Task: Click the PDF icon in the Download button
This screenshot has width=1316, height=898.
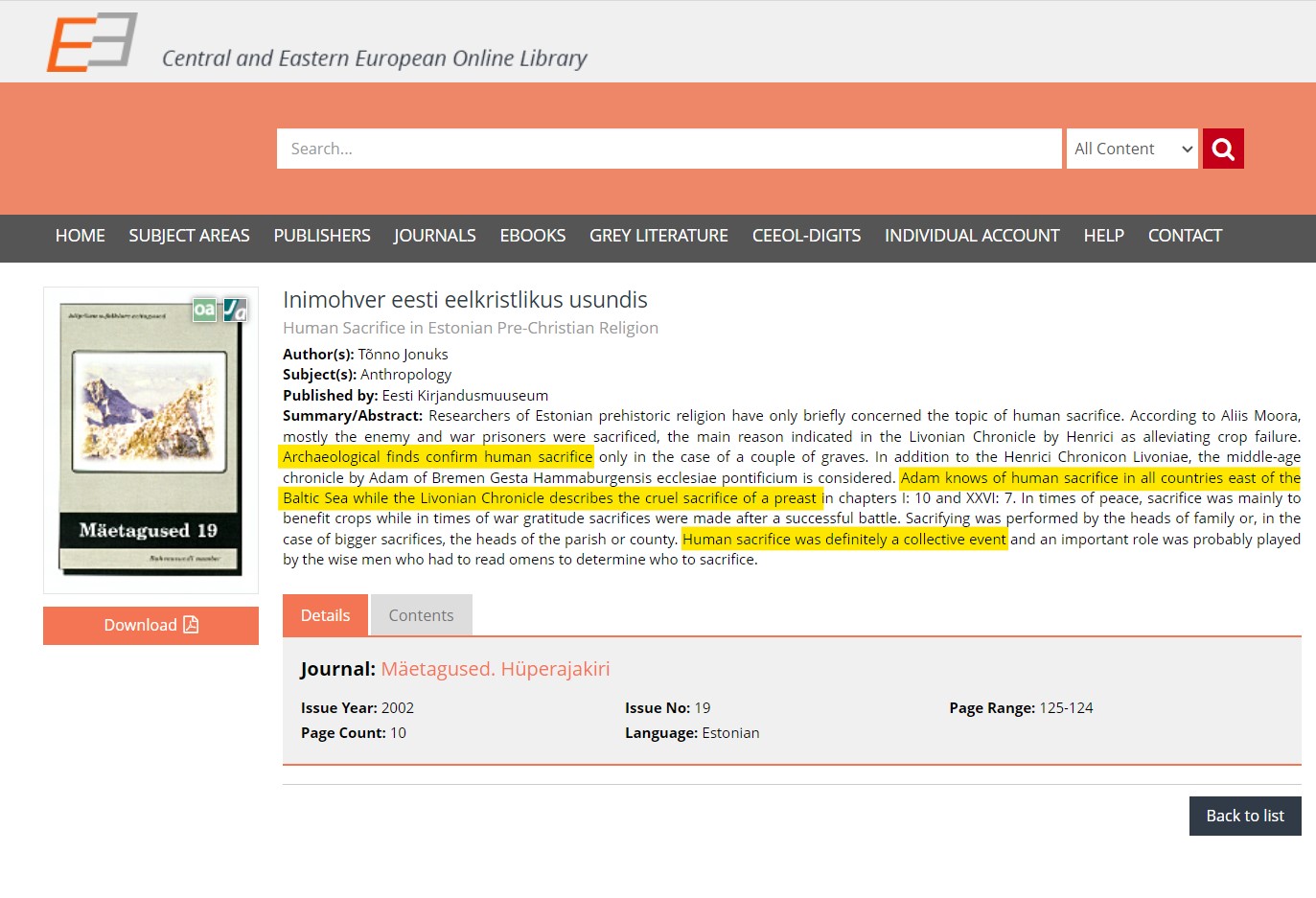Action: click(191, 625)
